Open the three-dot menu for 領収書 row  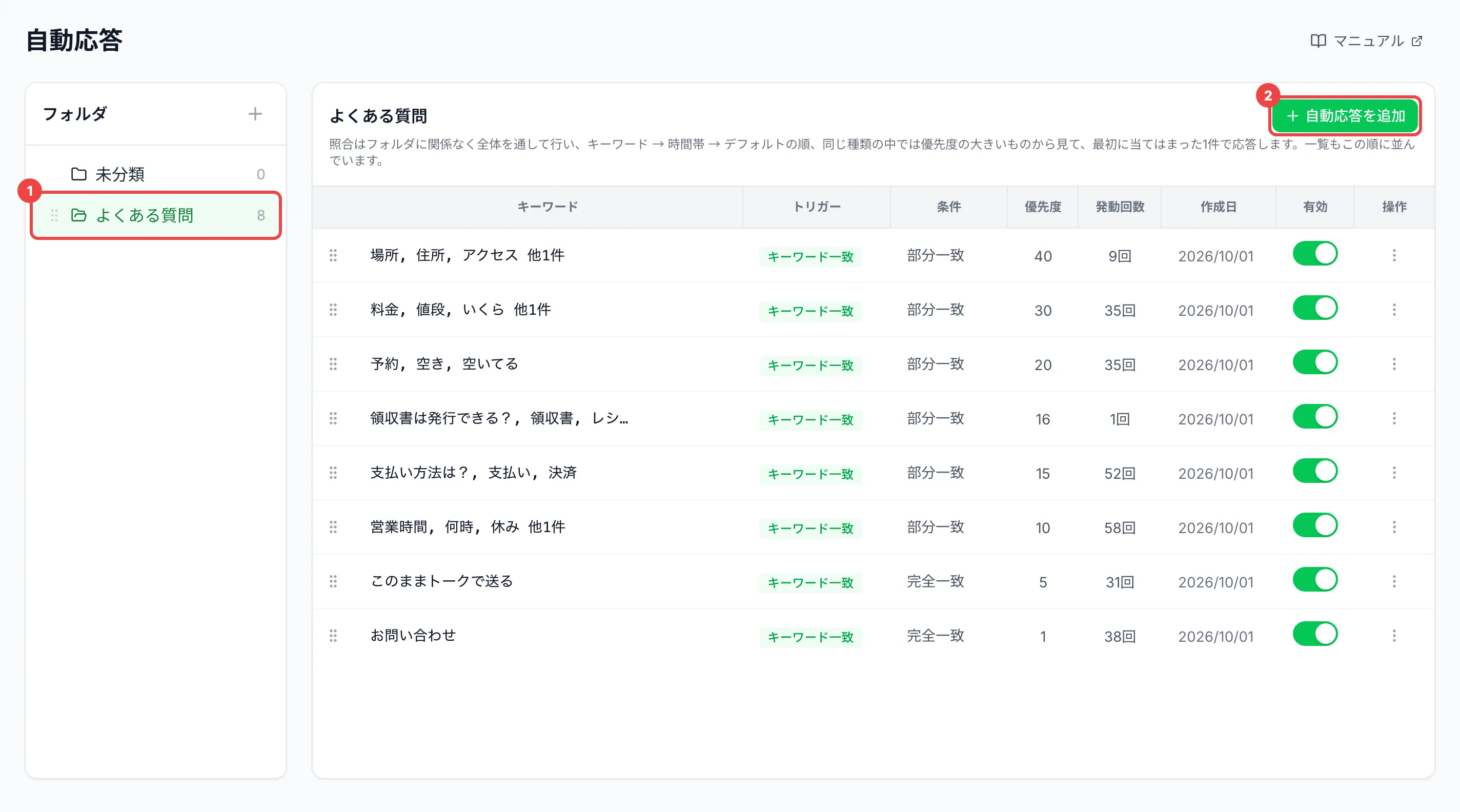tap(1394, 419)
